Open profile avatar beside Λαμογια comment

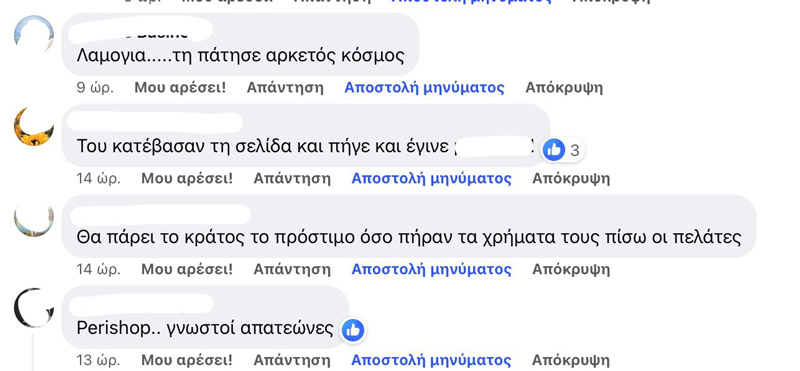(34, 35)
